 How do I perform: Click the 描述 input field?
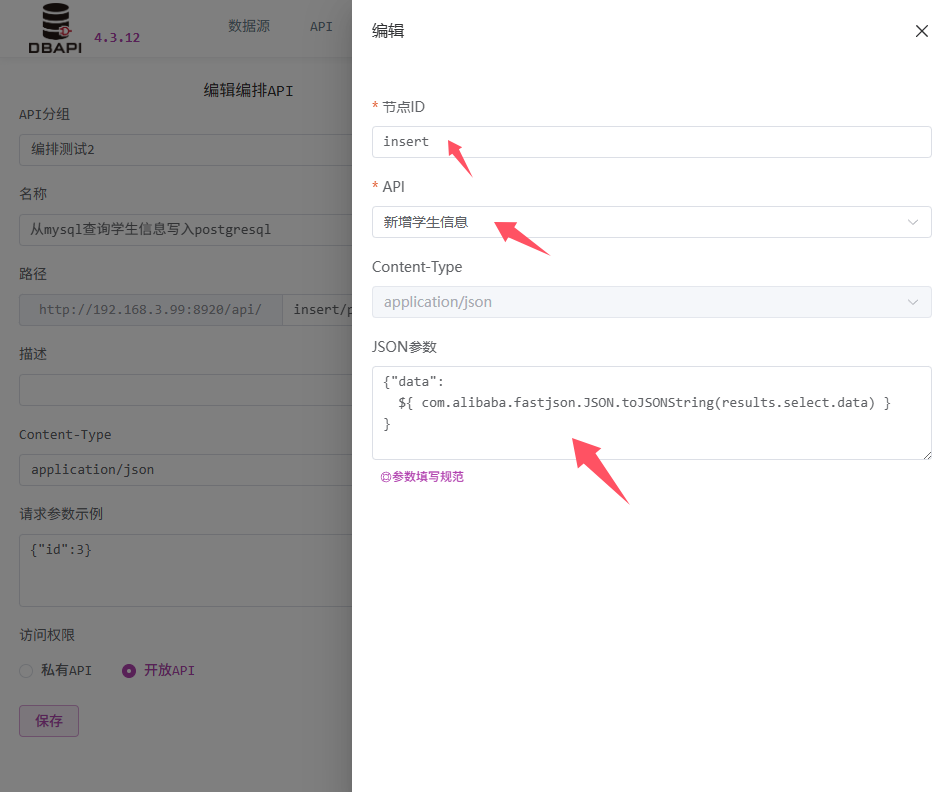pos(185,390)
